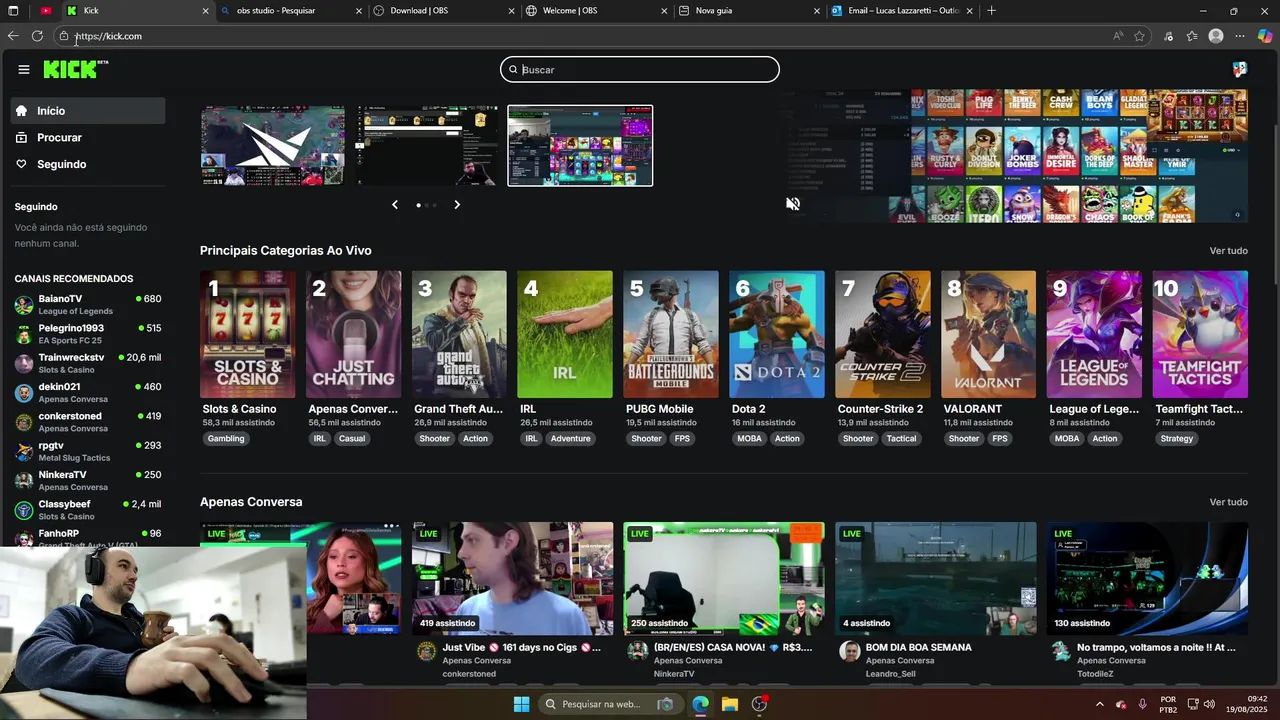
Task: Click the Gambling tag under Slots & Casino
Action: (x=226, y=439)
